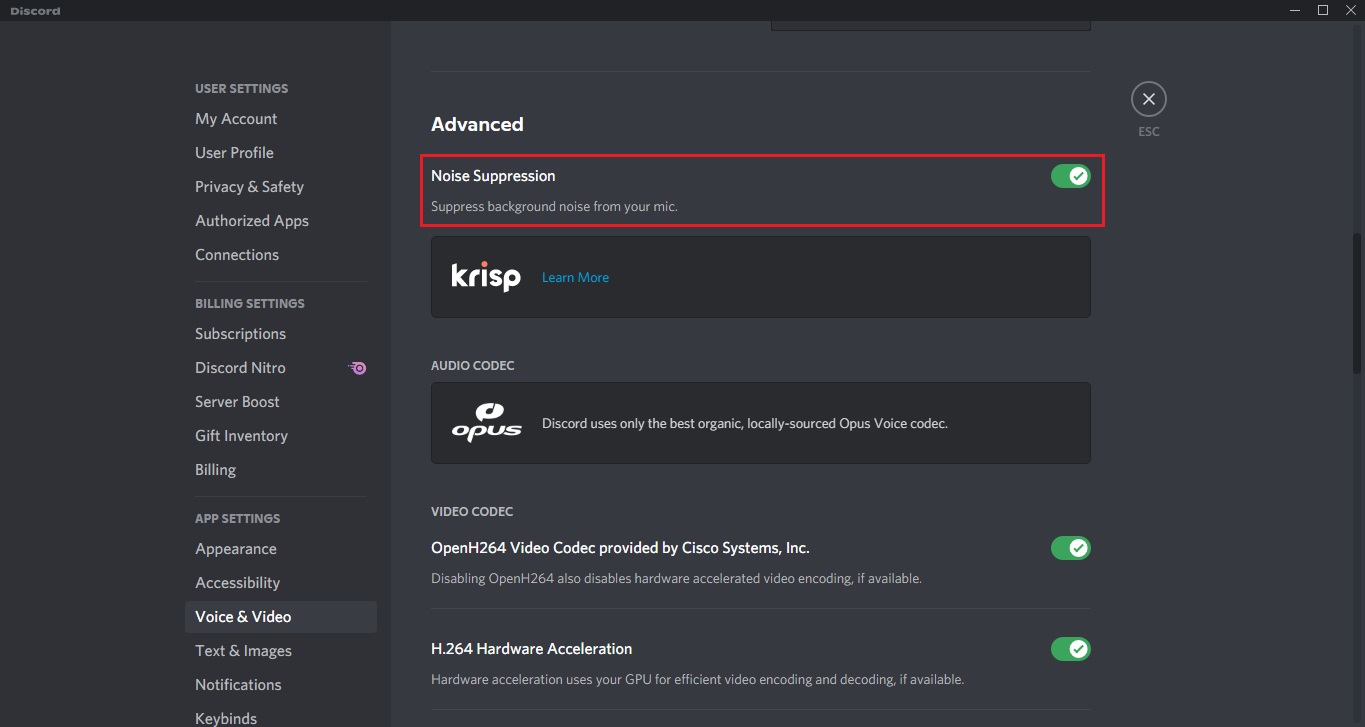Open Krisp Learn More link
The height and width of the screenshot is (727, 1365).
pyautogui.click(x=575, y=277)
